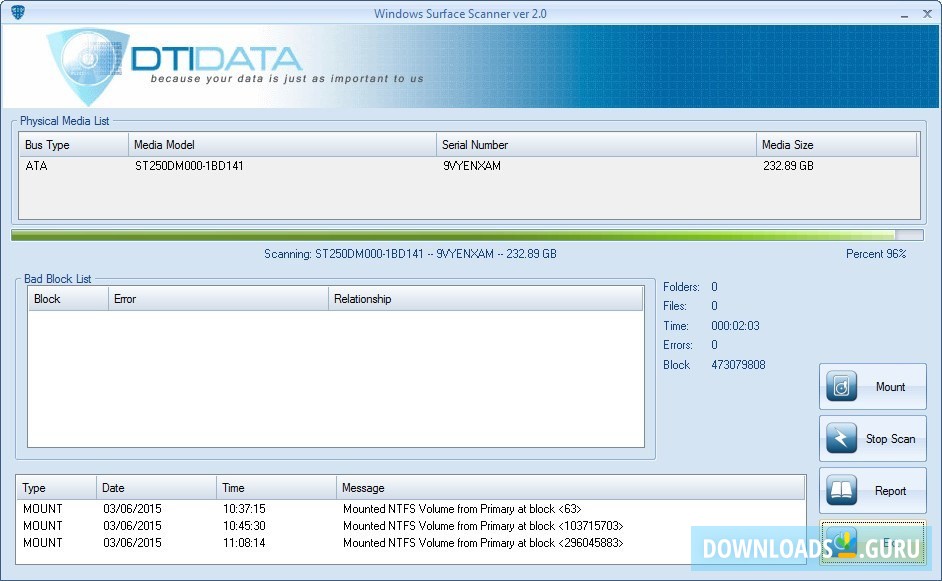942x581 pixels.
Task: Click the Block value 473079808
Action: point(738,365)
